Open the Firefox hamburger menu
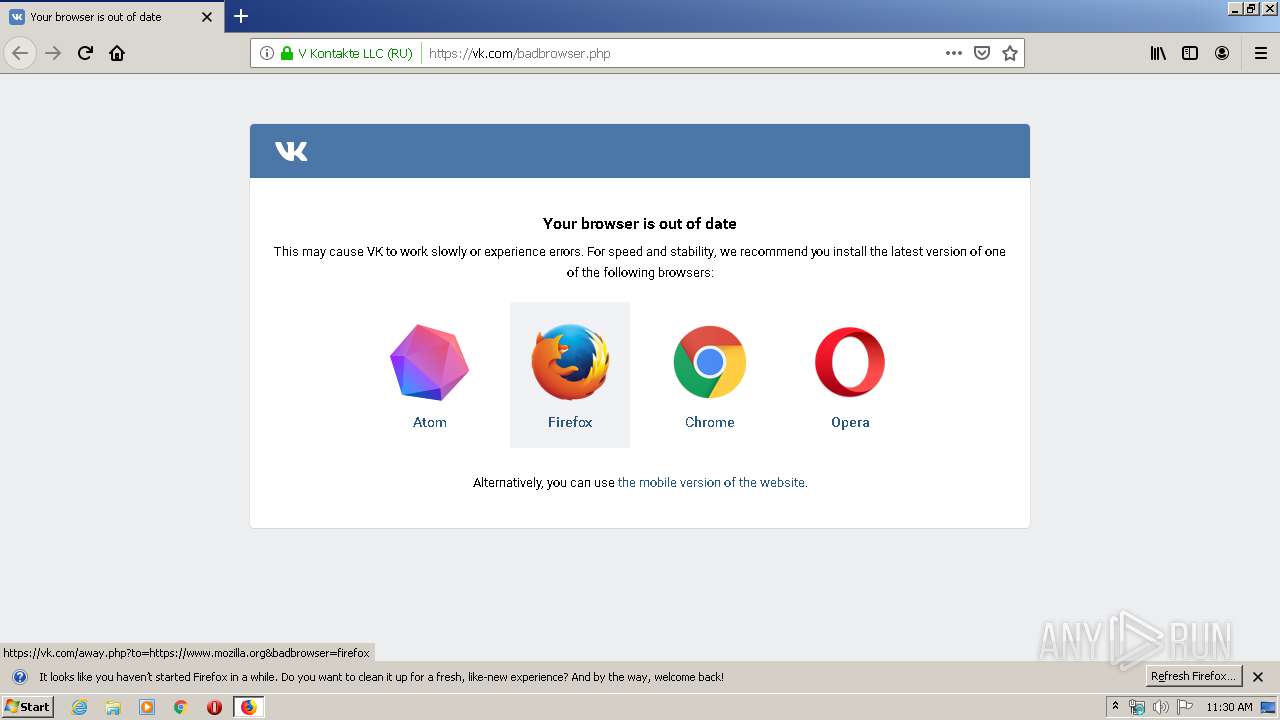 point(1261,53)
